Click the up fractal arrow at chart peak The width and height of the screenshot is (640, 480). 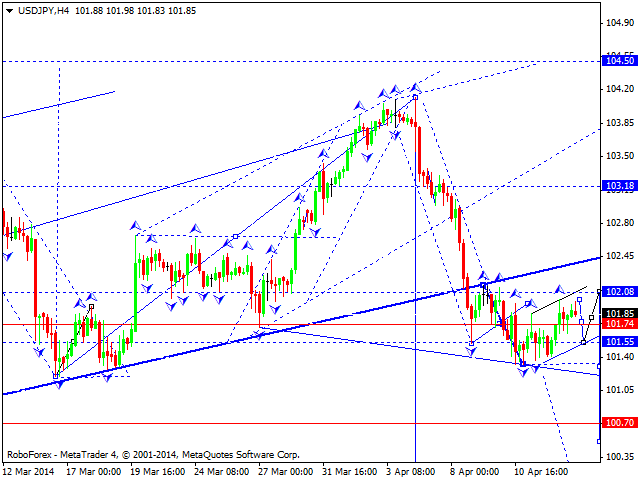click(x=416, y=87)
